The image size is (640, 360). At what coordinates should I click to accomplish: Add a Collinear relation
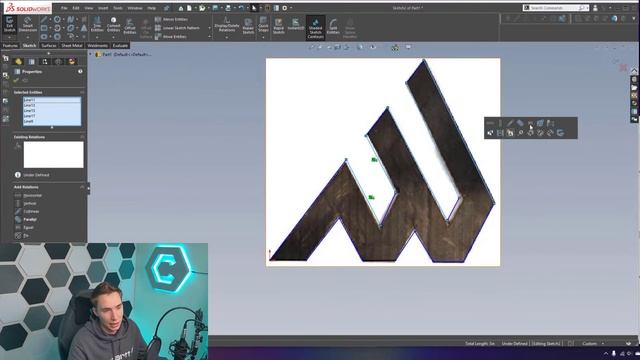[x=27, y=211]
